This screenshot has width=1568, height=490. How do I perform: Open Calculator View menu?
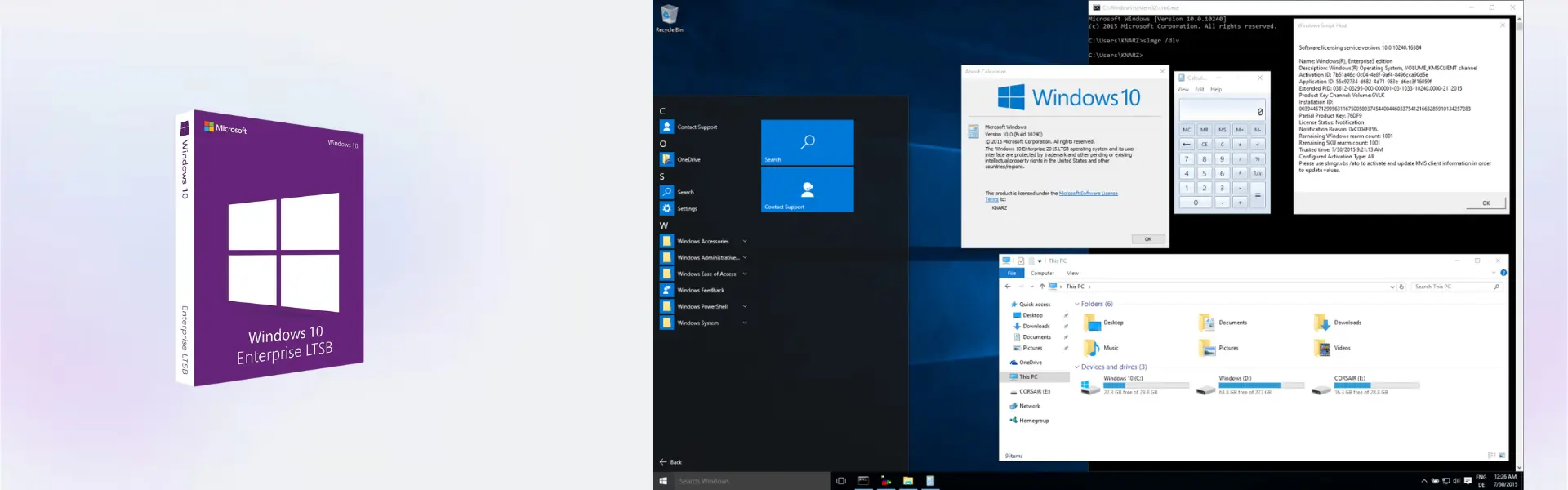click(1183, 89)
